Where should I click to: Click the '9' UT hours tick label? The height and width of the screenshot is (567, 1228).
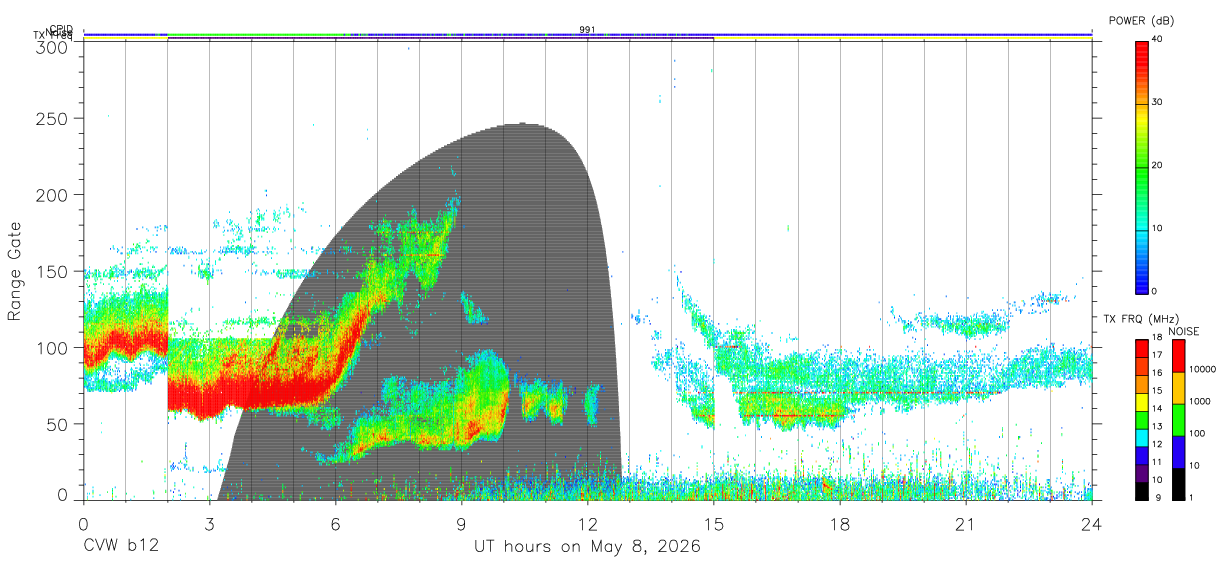tap(462, 524)
